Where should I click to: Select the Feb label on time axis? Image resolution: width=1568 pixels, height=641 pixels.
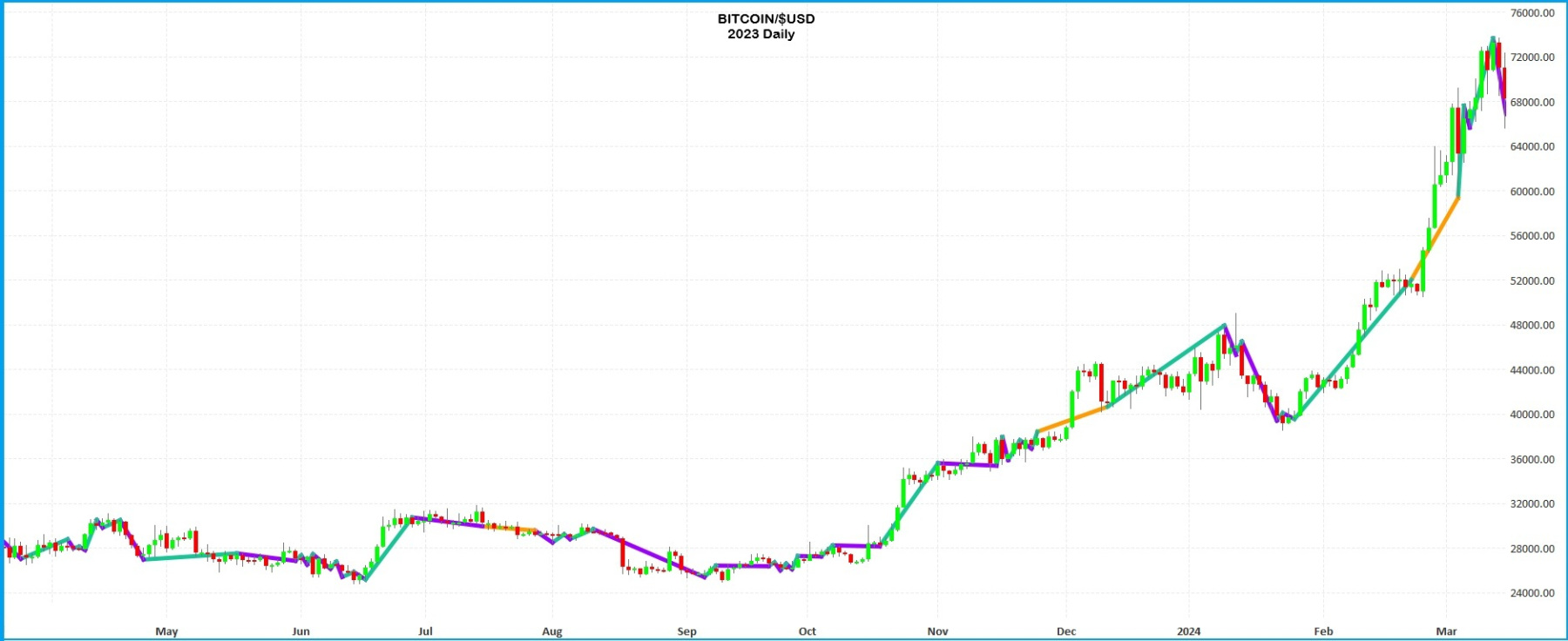[x=1322, y=631]
